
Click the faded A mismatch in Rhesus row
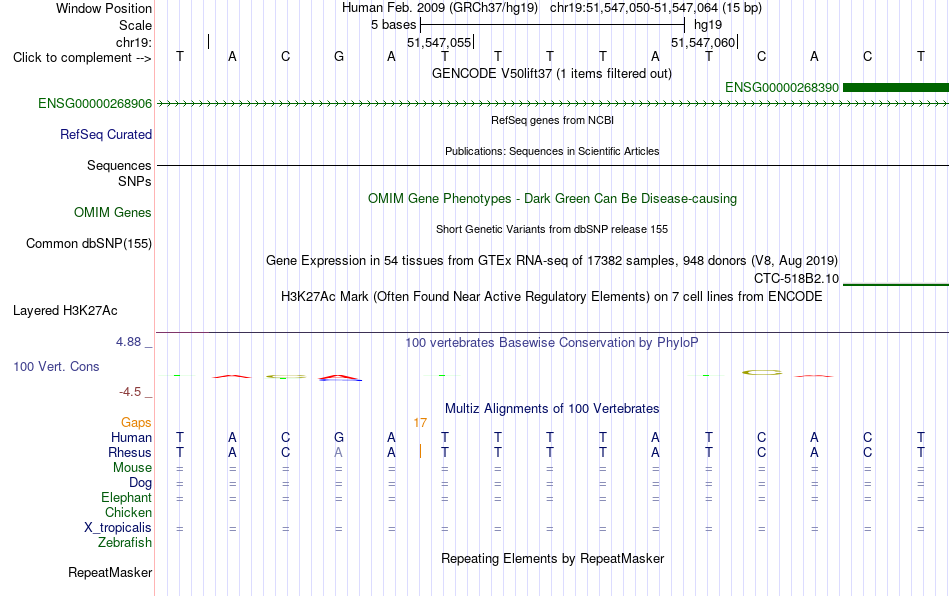pos(338,452)
